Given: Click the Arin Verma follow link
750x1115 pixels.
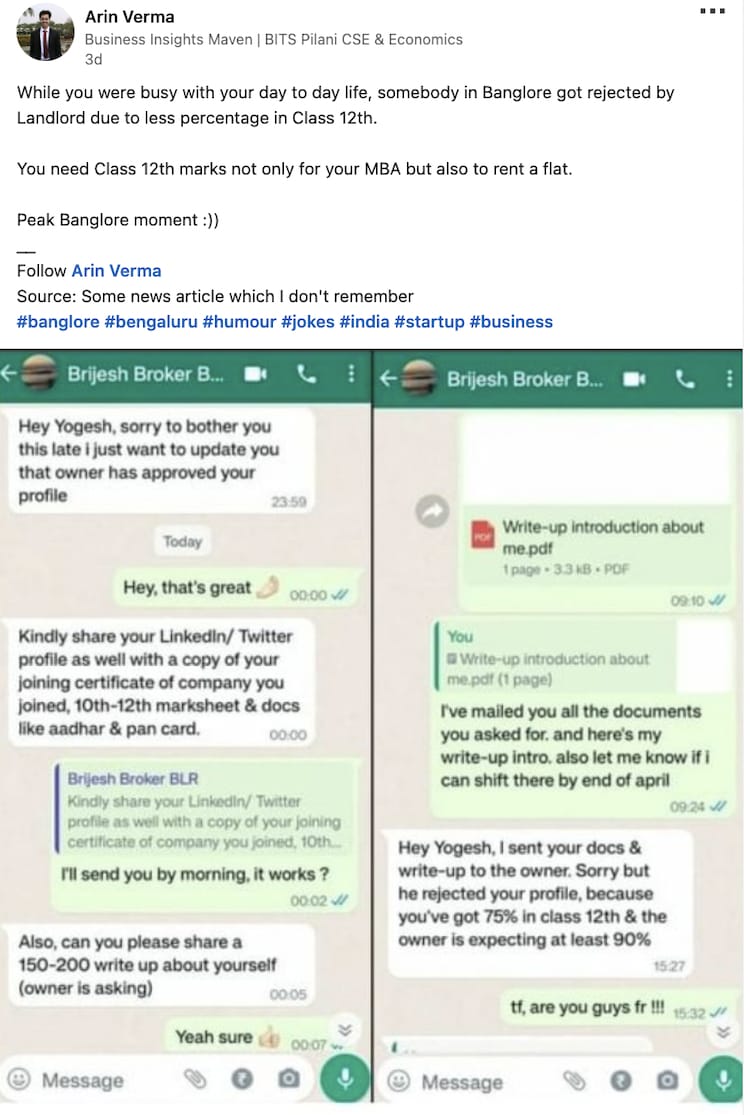Looking at the screenshot, I should tap(116, 271).
